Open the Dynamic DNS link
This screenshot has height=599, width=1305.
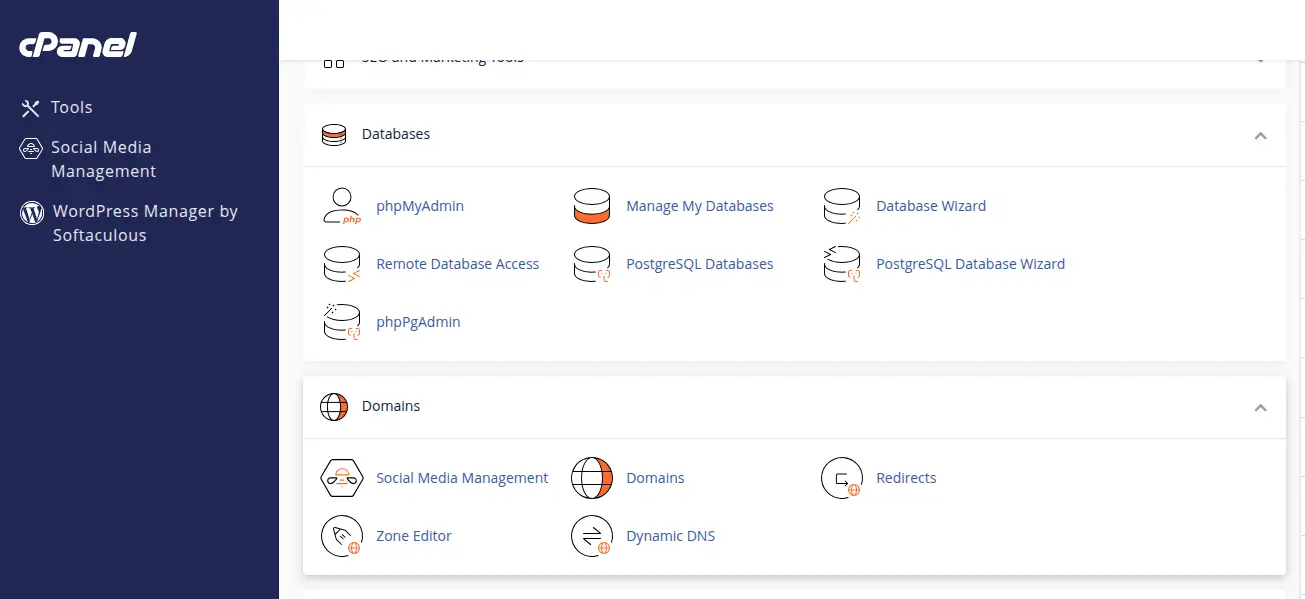(671, 536)
